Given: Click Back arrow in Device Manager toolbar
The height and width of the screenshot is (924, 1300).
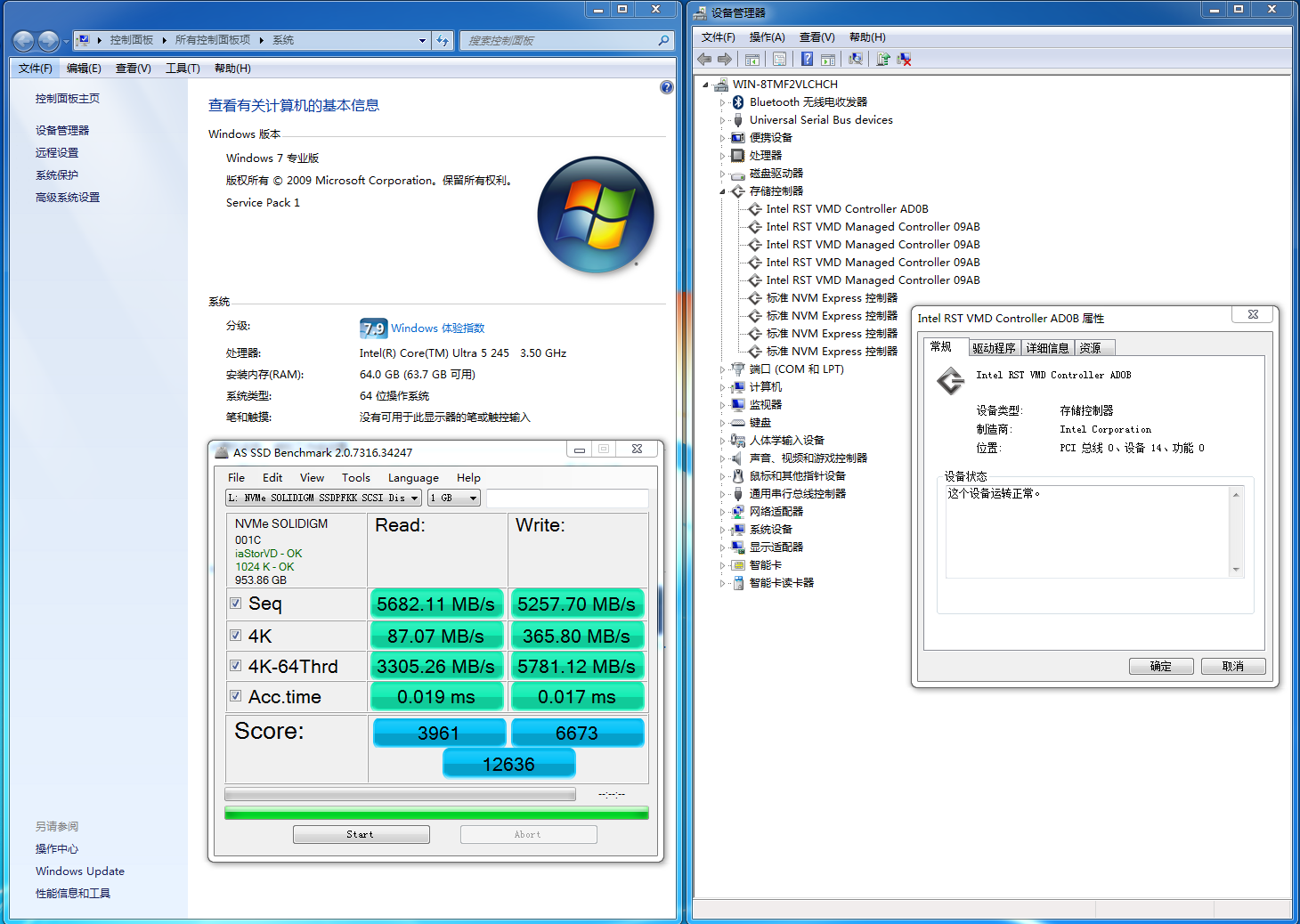Looking at the screenshot, I should pos(704,60).
